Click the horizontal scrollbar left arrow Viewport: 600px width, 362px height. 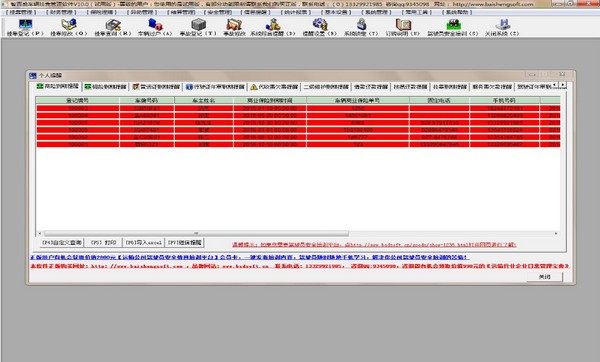(40, 233)
